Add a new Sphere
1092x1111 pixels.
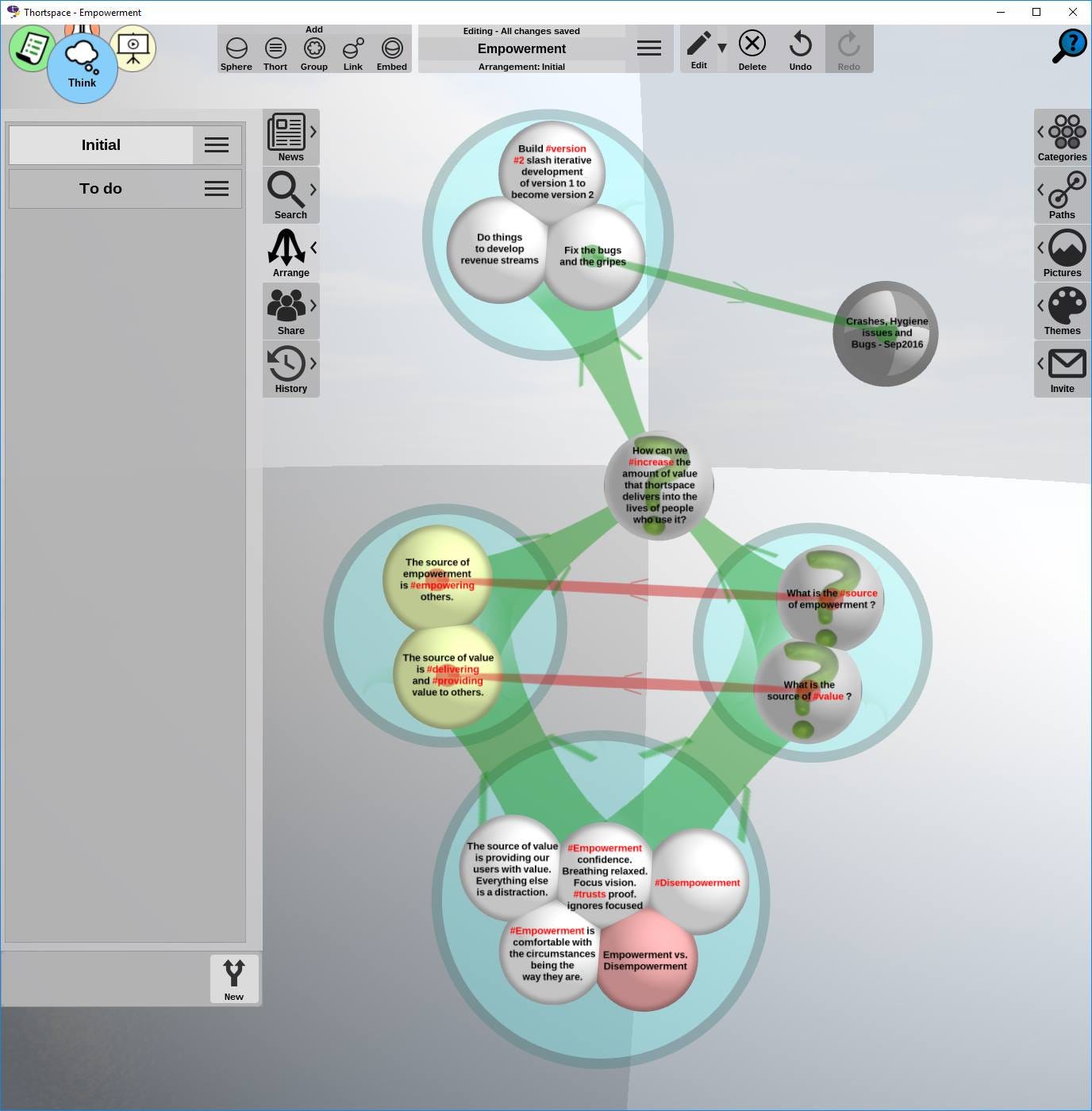[x=236, y=54]
